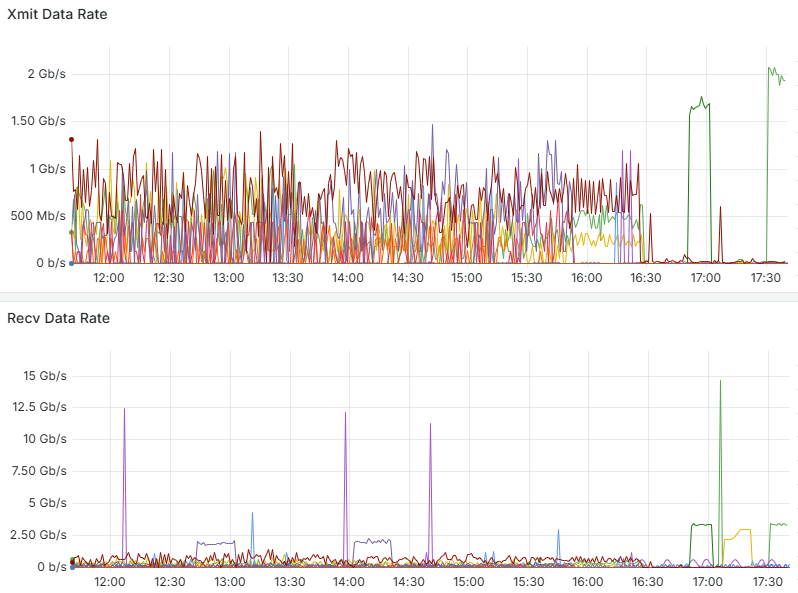Click the 14:30 time label in the Recv chart

[409, 582]
